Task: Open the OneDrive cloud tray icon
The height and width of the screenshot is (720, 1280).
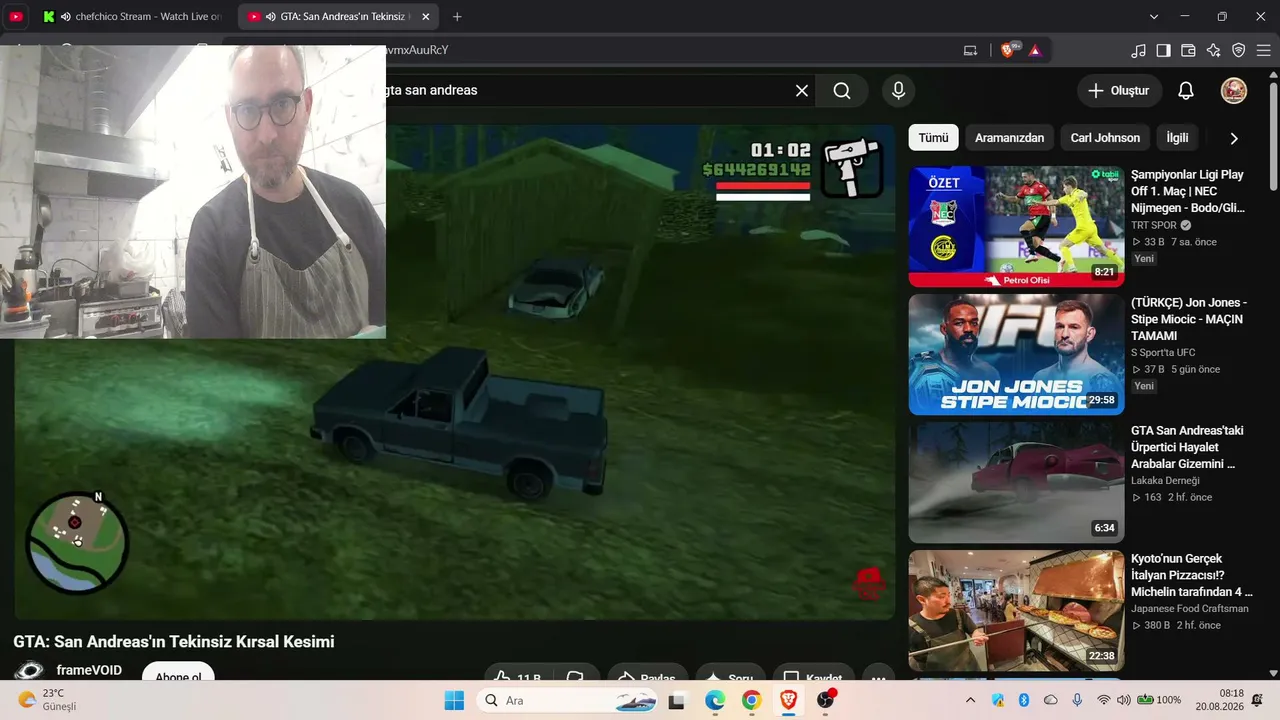Action: coord(1051,700)
